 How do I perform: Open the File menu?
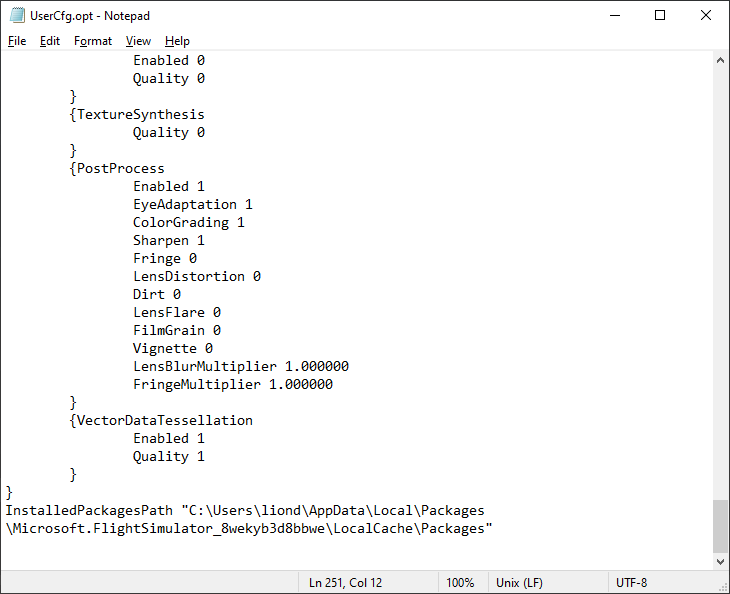pyautogui.click(x=17, y=41)
